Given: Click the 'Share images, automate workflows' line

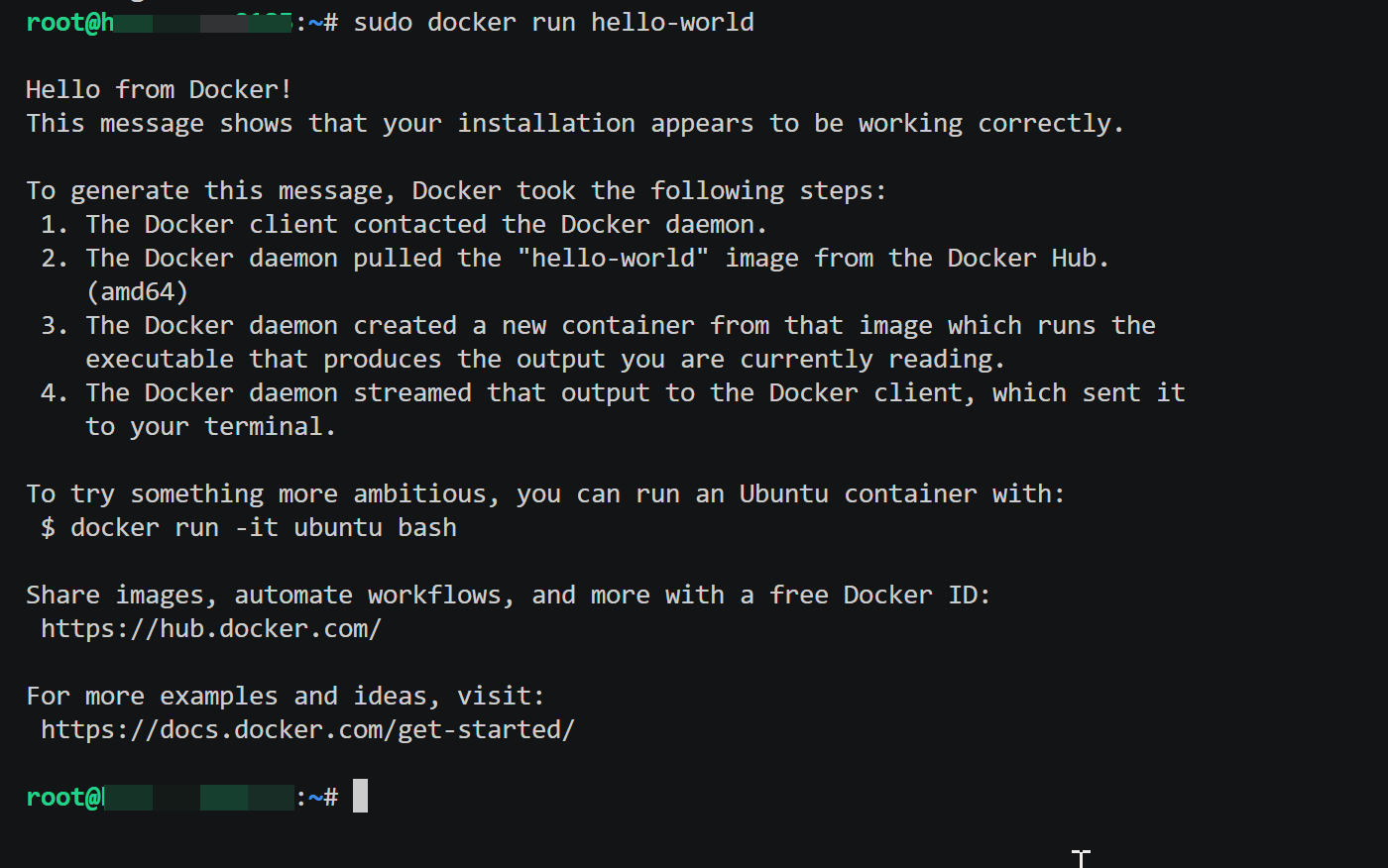Looking at the screenshot, I should click(508, 596).
